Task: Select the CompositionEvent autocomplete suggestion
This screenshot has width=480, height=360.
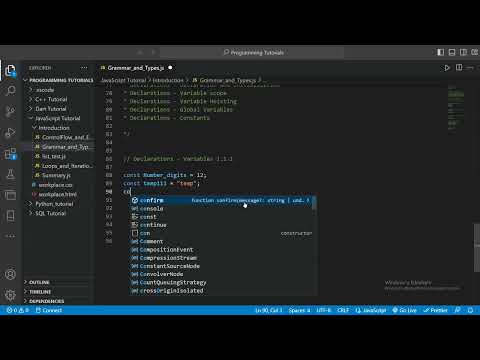Action: click(221, 250)
